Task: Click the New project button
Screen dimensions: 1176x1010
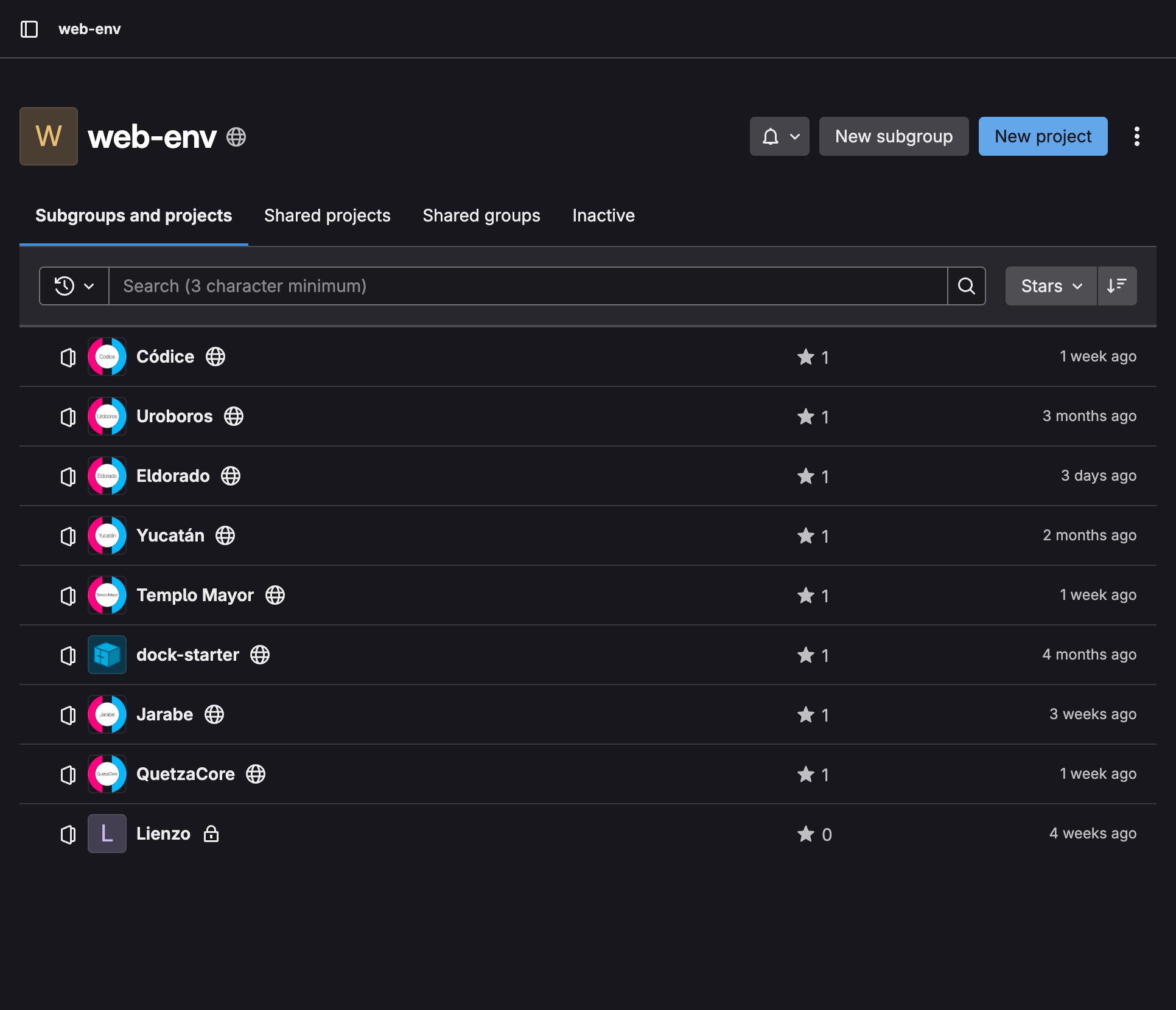Action: [x=1043, y=136]
